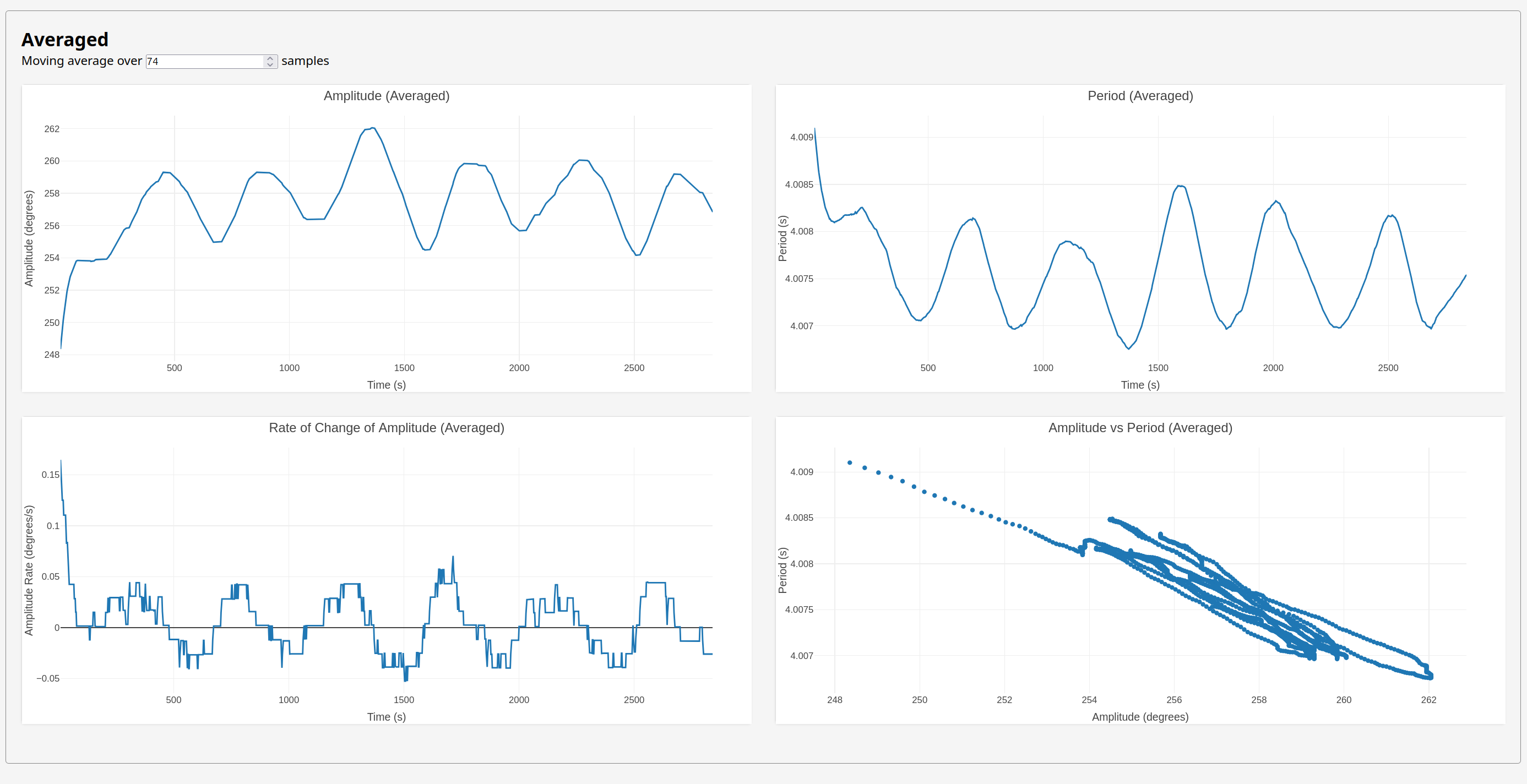The width and height of the screenshot is (1527, 784).
Task: Click the "Averaged" section heading
Action: point(65,40)
